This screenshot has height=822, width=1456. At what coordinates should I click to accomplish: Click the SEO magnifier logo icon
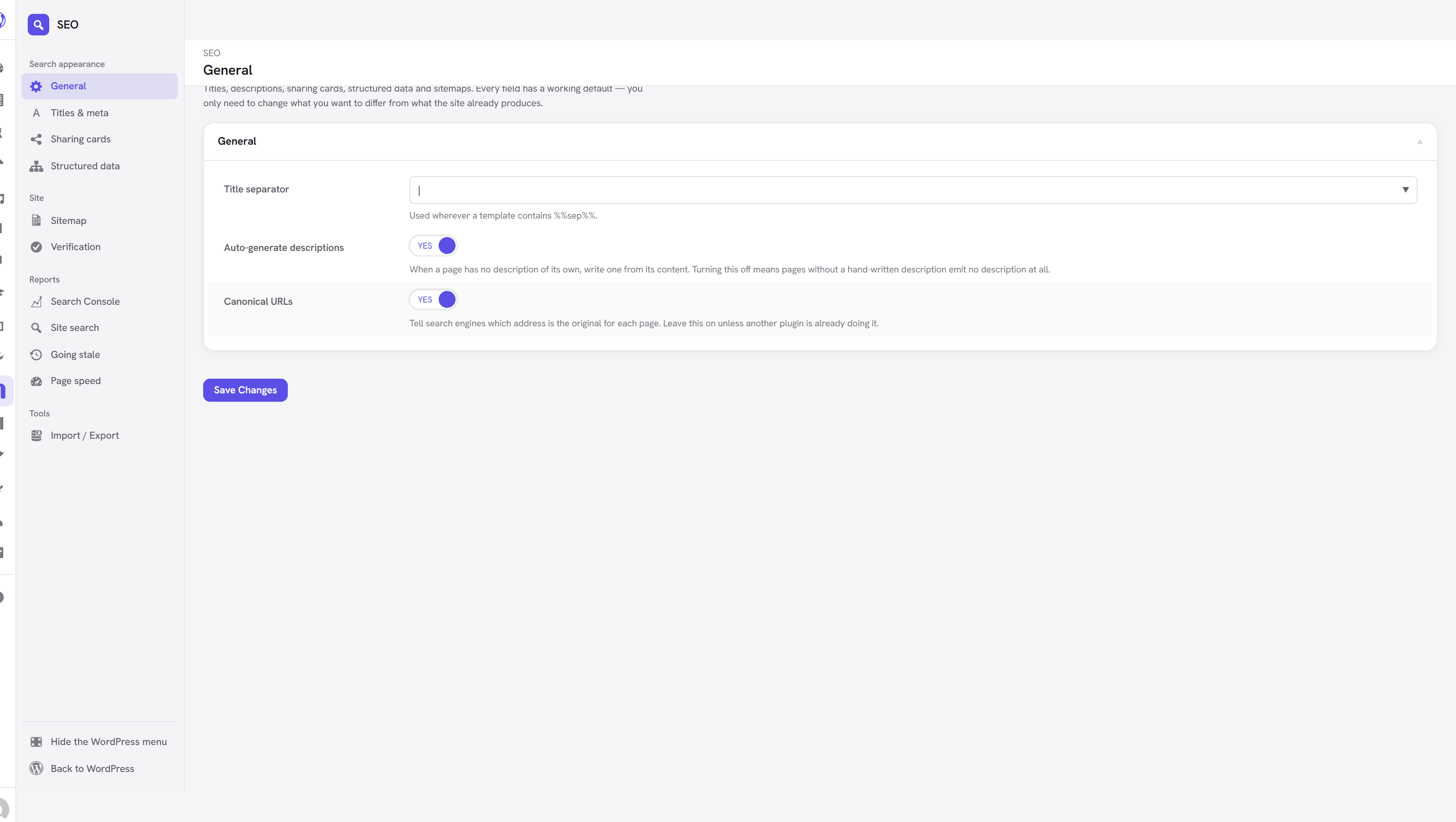click(38, 24)
